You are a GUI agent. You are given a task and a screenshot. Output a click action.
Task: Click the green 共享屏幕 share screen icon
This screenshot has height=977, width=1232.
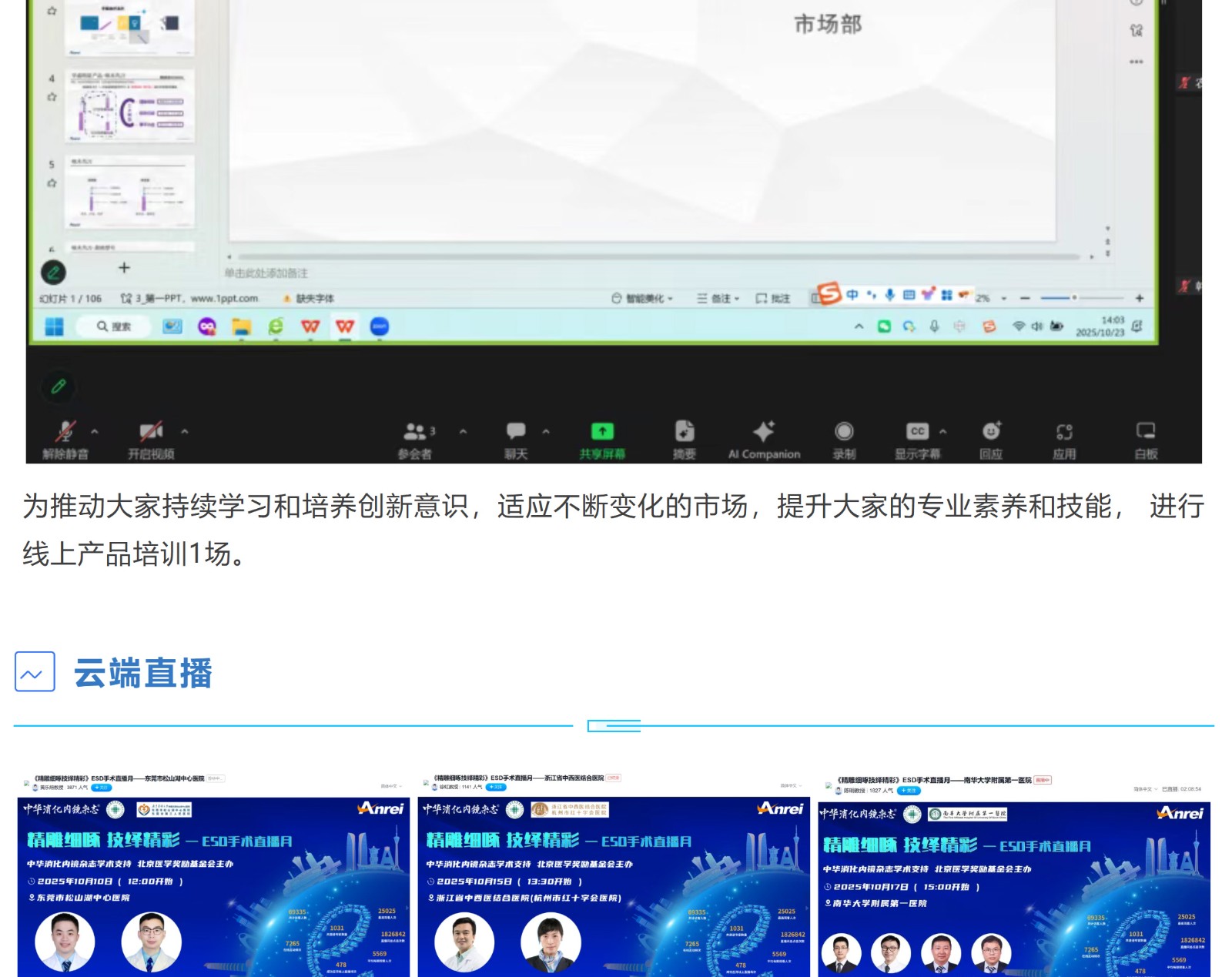pyautogui.click(x=602, y=431)
